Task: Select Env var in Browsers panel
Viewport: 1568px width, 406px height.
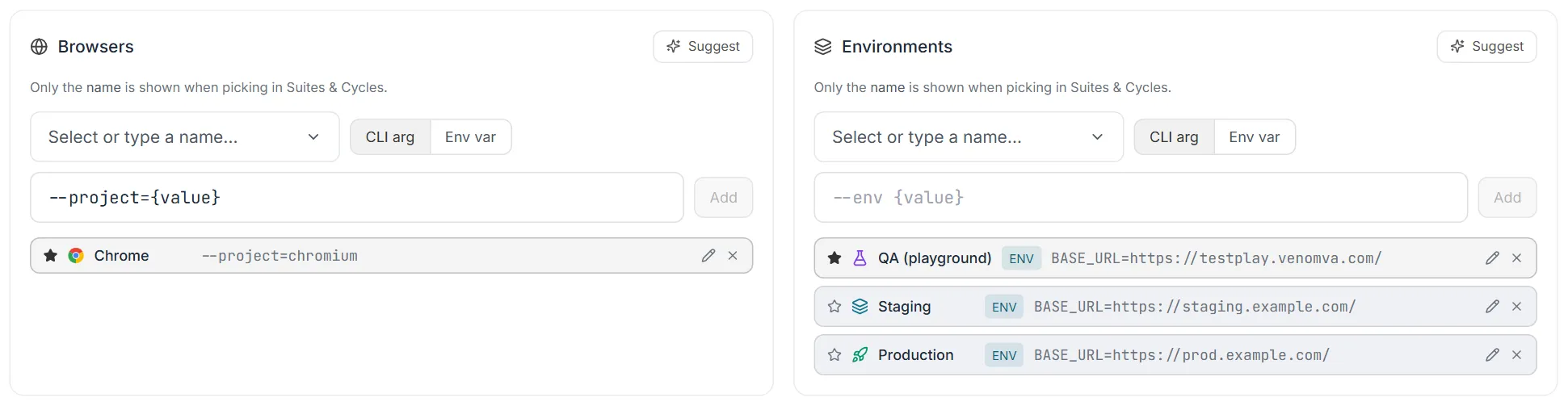Action: (x=470, y=137)
